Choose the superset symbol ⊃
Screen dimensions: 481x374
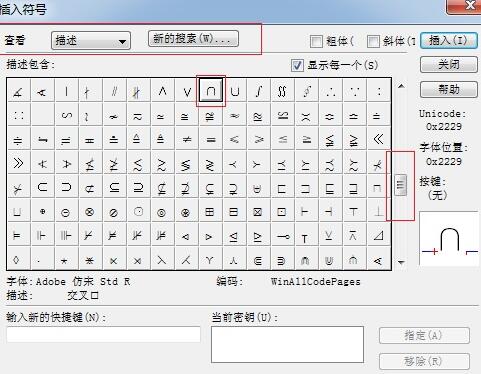(66, 187)
